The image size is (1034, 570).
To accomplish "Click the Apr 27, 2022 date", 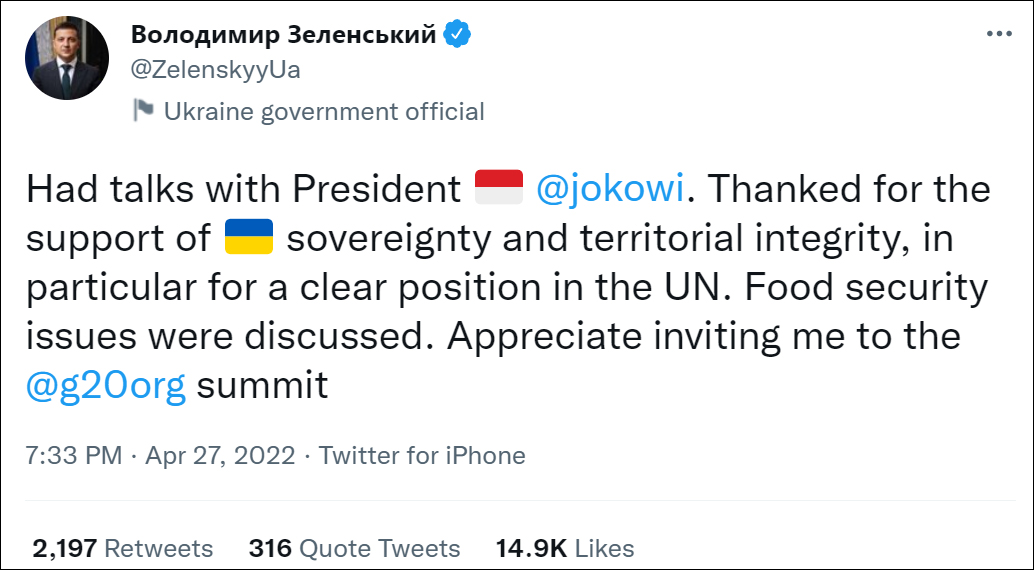I will click(x=220, y=456).
